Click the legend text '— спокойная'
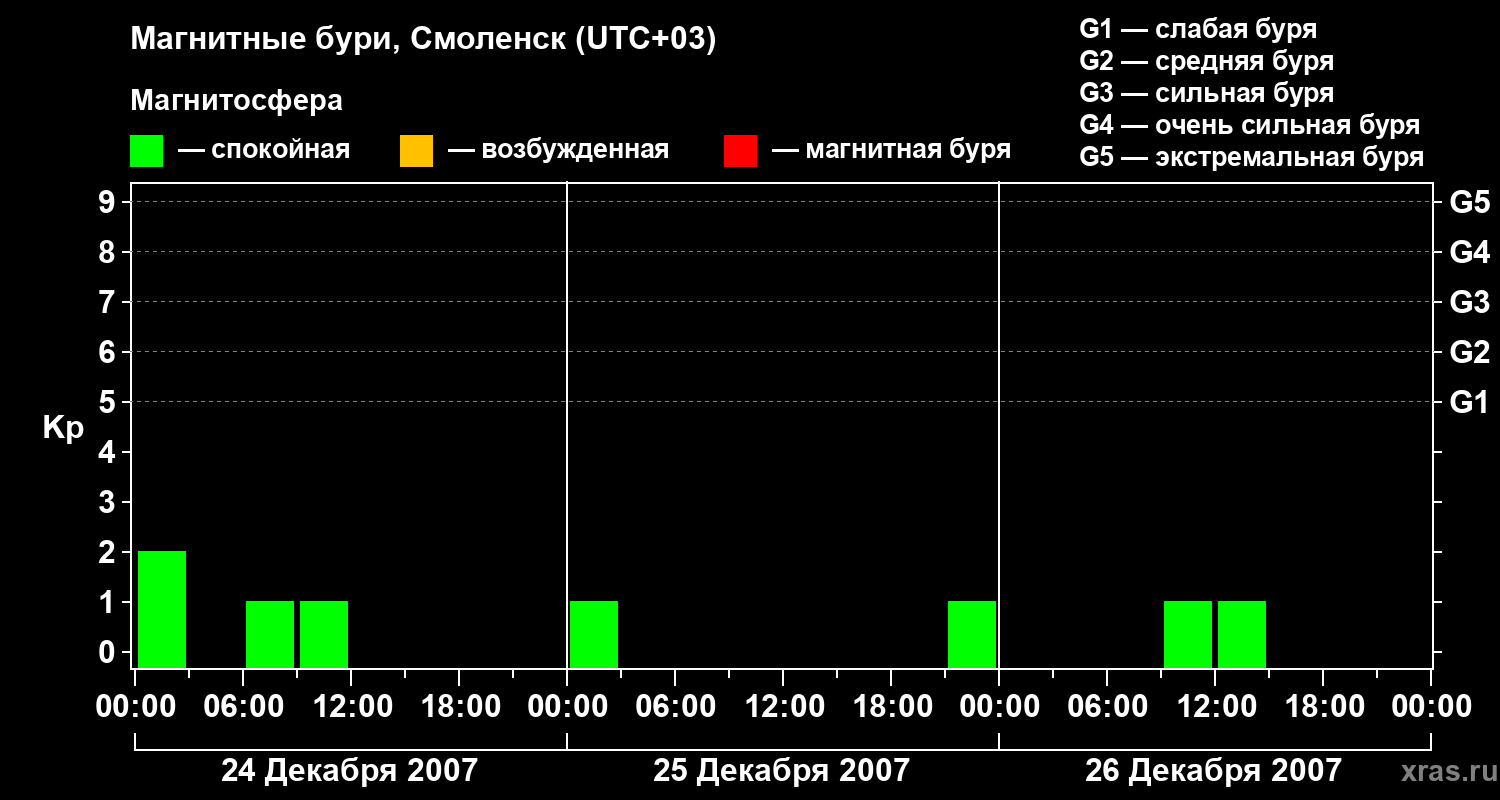Screen dimensions: 1500x800 click(264, 151)
